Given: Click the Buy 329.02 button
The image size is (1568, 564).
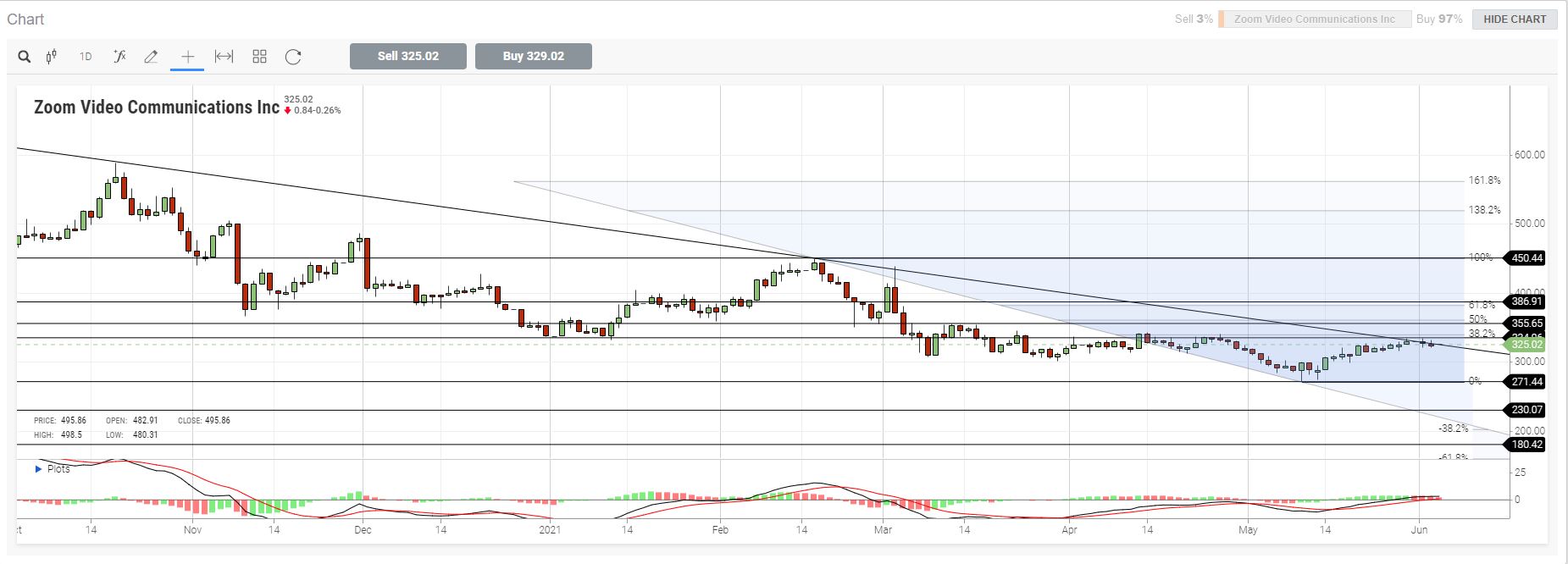Looking at the screenshot, I should 534,56.
